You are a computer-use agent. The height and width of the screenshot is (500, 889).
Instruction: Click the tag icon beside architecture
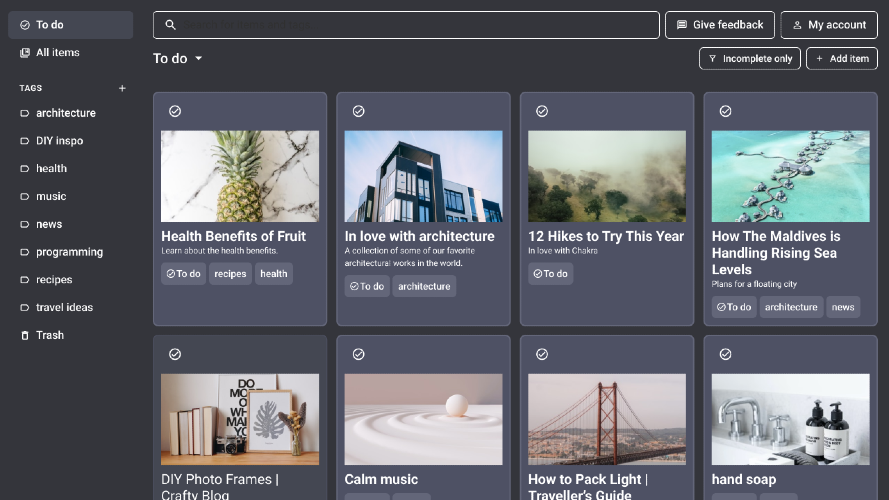click(24, 113)
